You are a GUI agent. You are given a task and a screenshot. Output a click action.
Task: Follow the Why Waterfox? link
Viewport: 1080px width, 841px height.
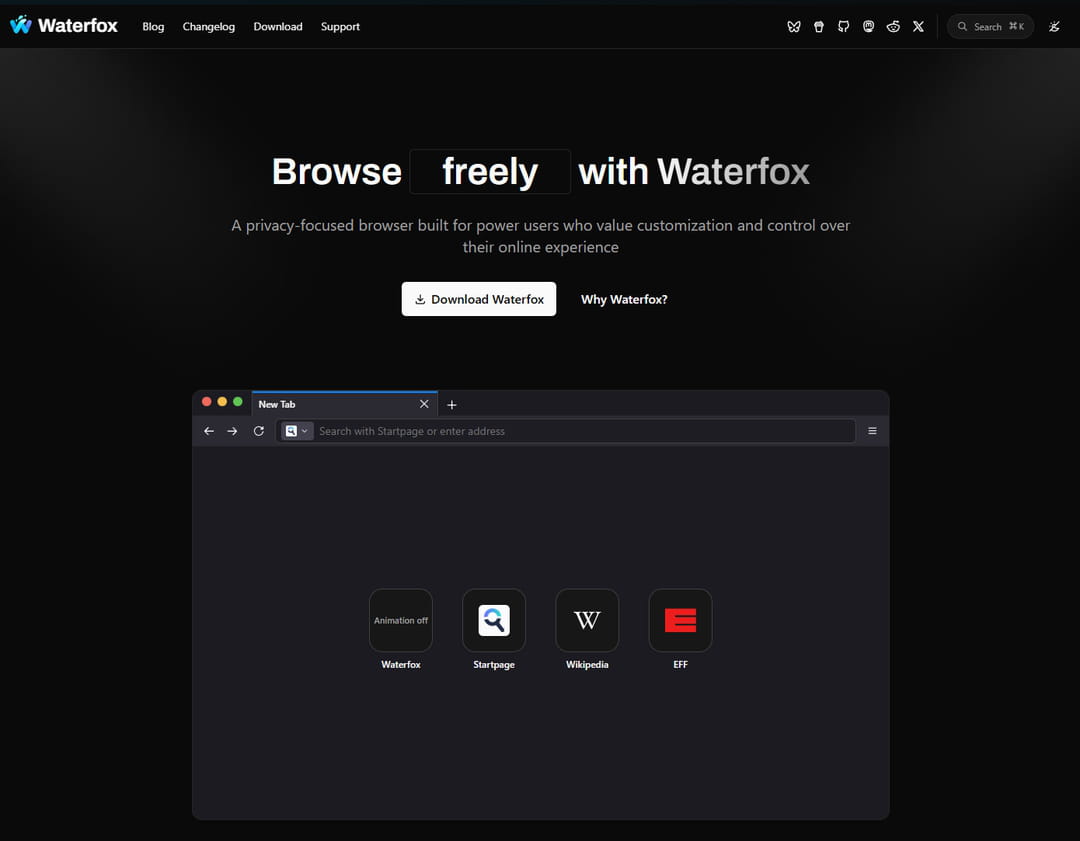click(624, 299)
